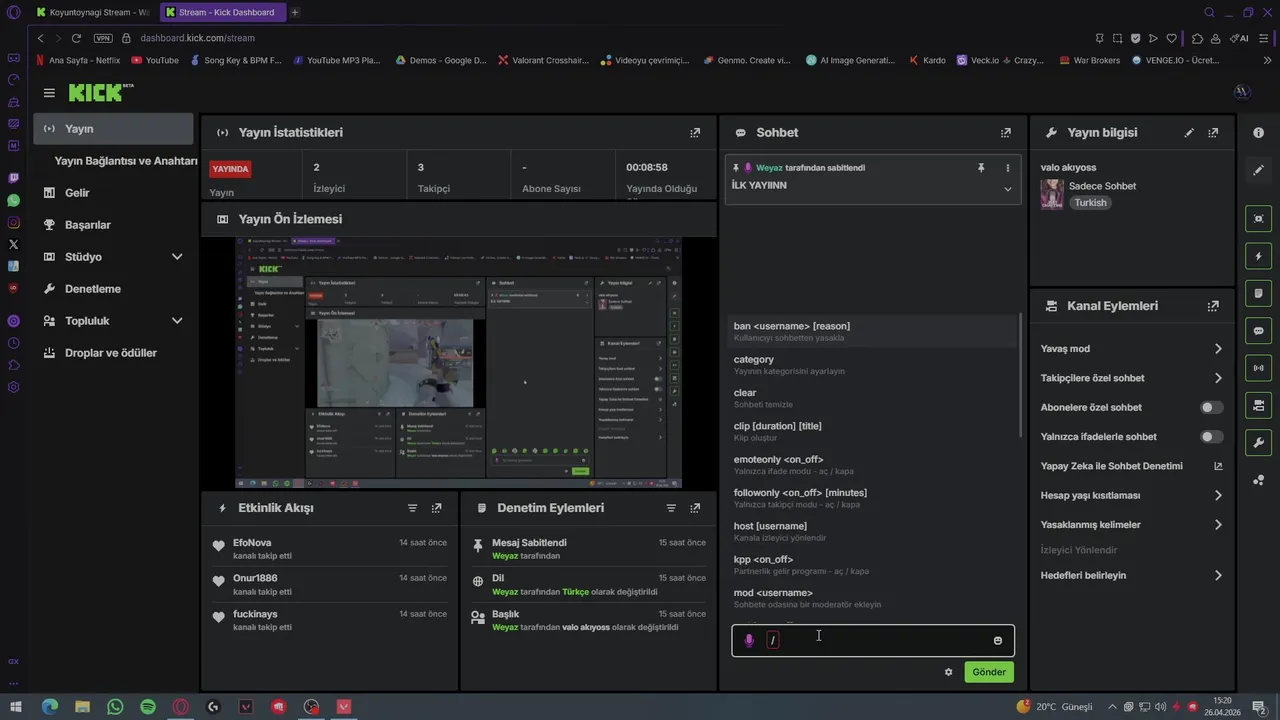Open Hesap yaşı kısıtlaması options
1280x720 pixels.
1131,495
